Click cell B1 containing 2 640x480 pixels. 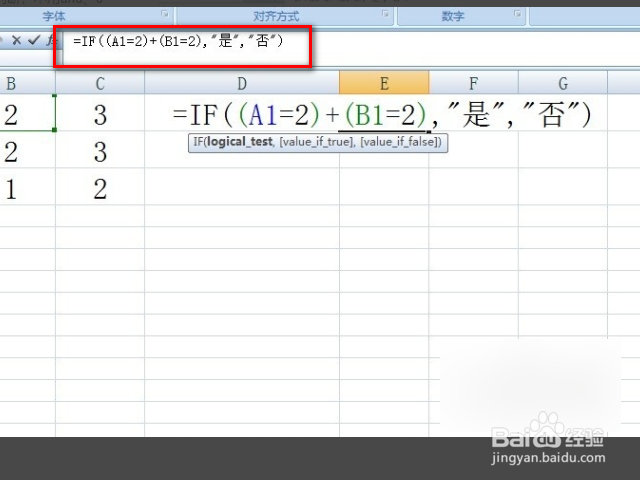point(27,113)
